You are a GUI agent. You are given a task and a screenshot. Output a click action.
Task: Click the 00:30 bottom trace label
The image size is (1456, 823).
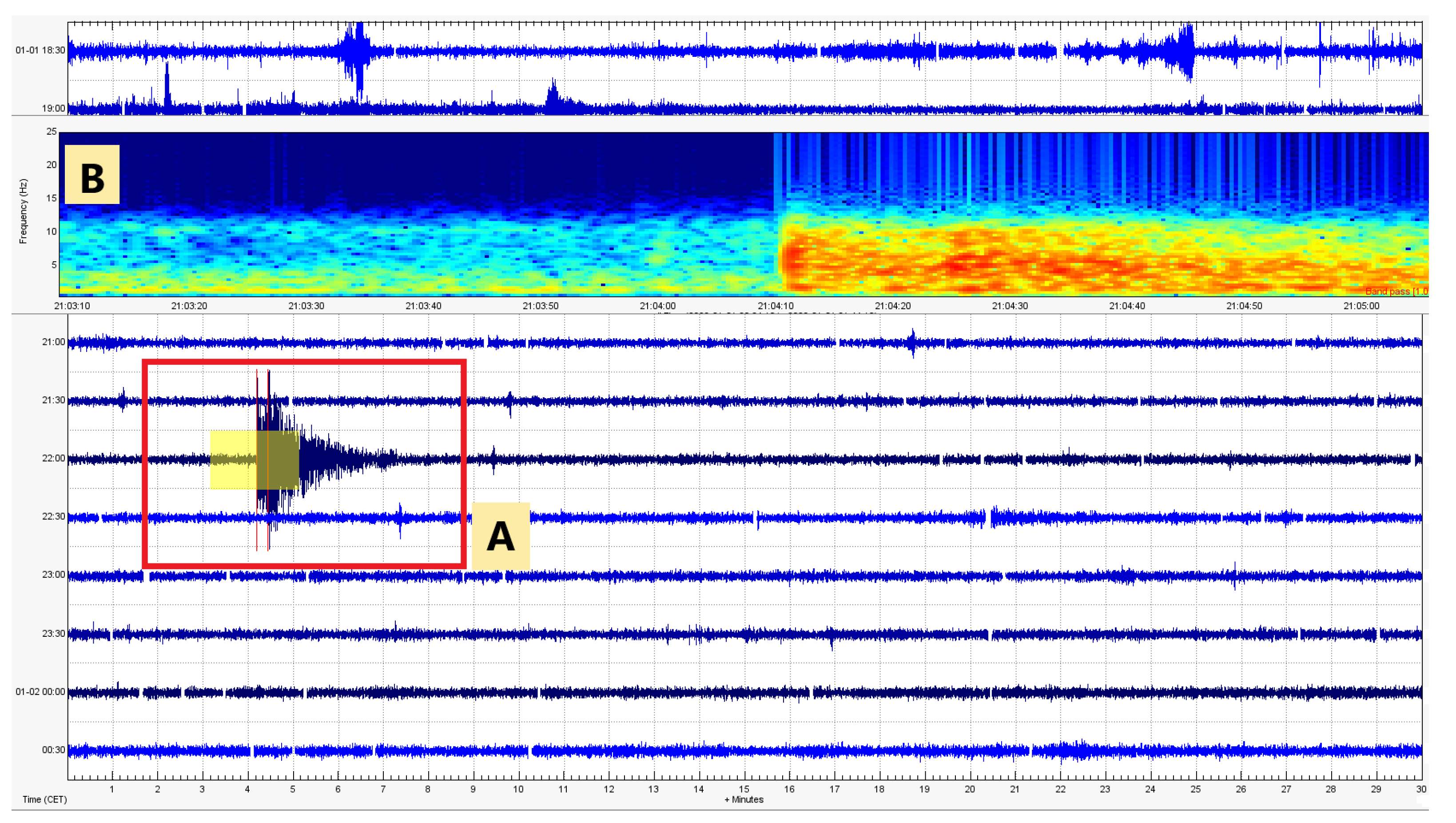pos(53,750)
